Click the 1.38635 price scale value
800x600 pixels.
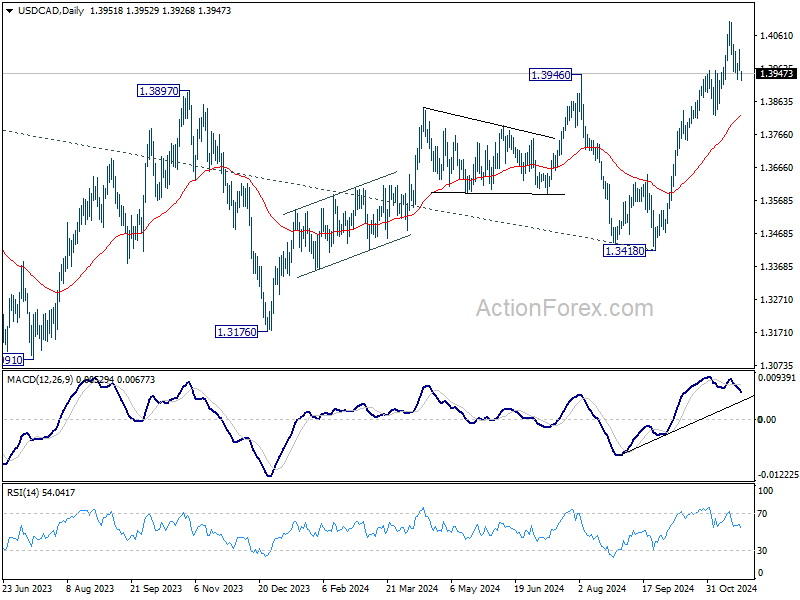[x=777, y=102]
